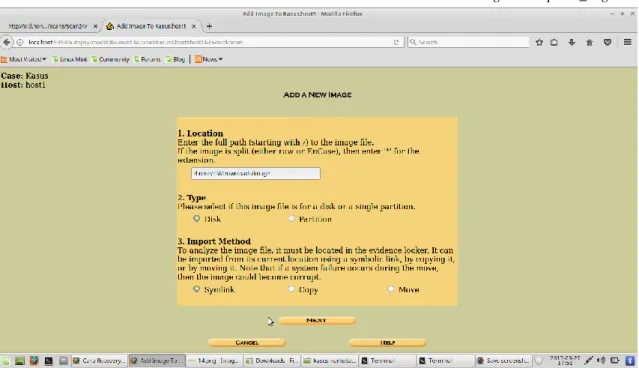Bookmark this page with the star icon
Viewport: 639px width, 368px height.
pyautogui.click(x=539, y=42)
